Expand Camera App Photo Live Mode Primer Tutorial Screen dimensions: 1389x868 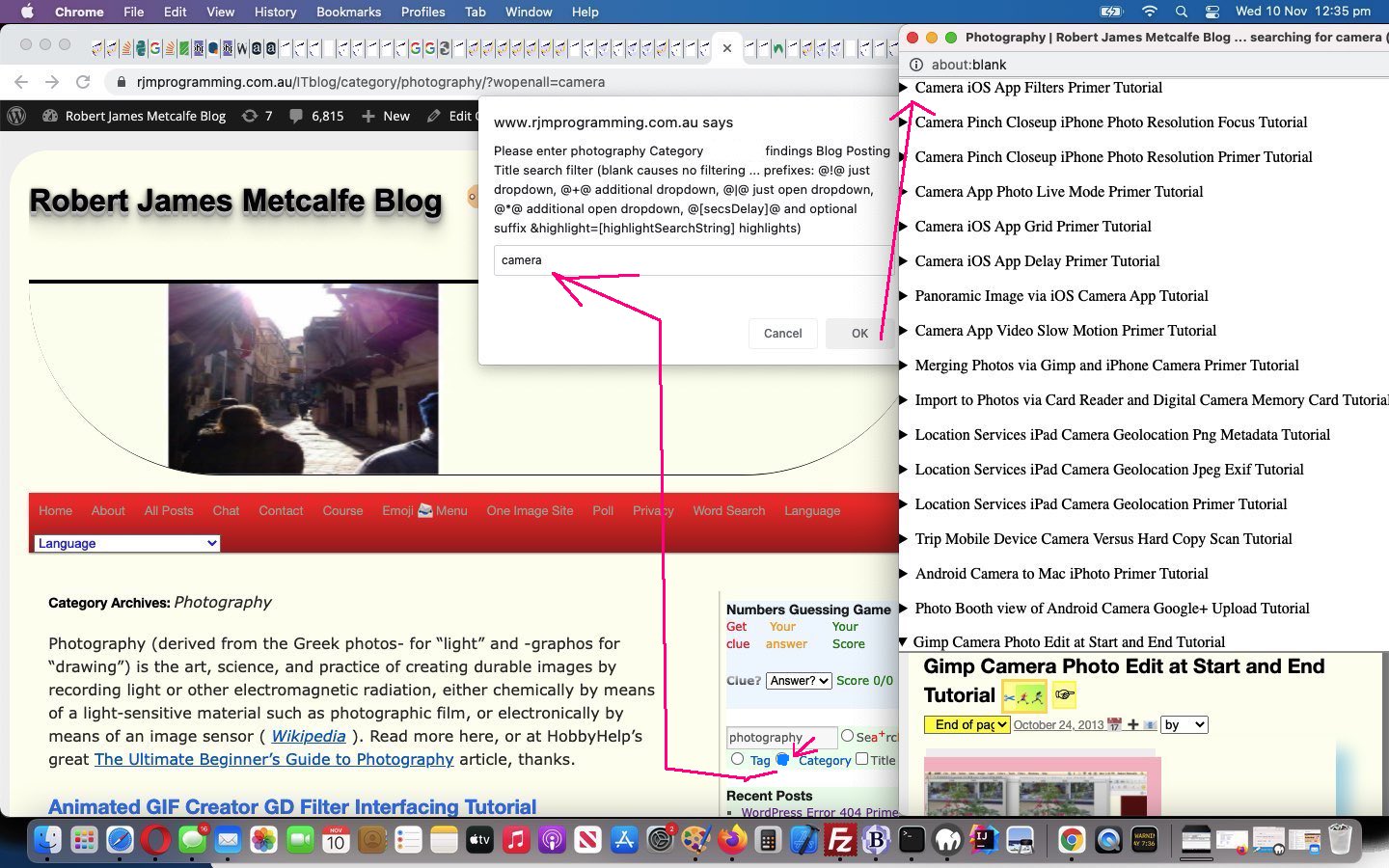(x=1058, y=192)
